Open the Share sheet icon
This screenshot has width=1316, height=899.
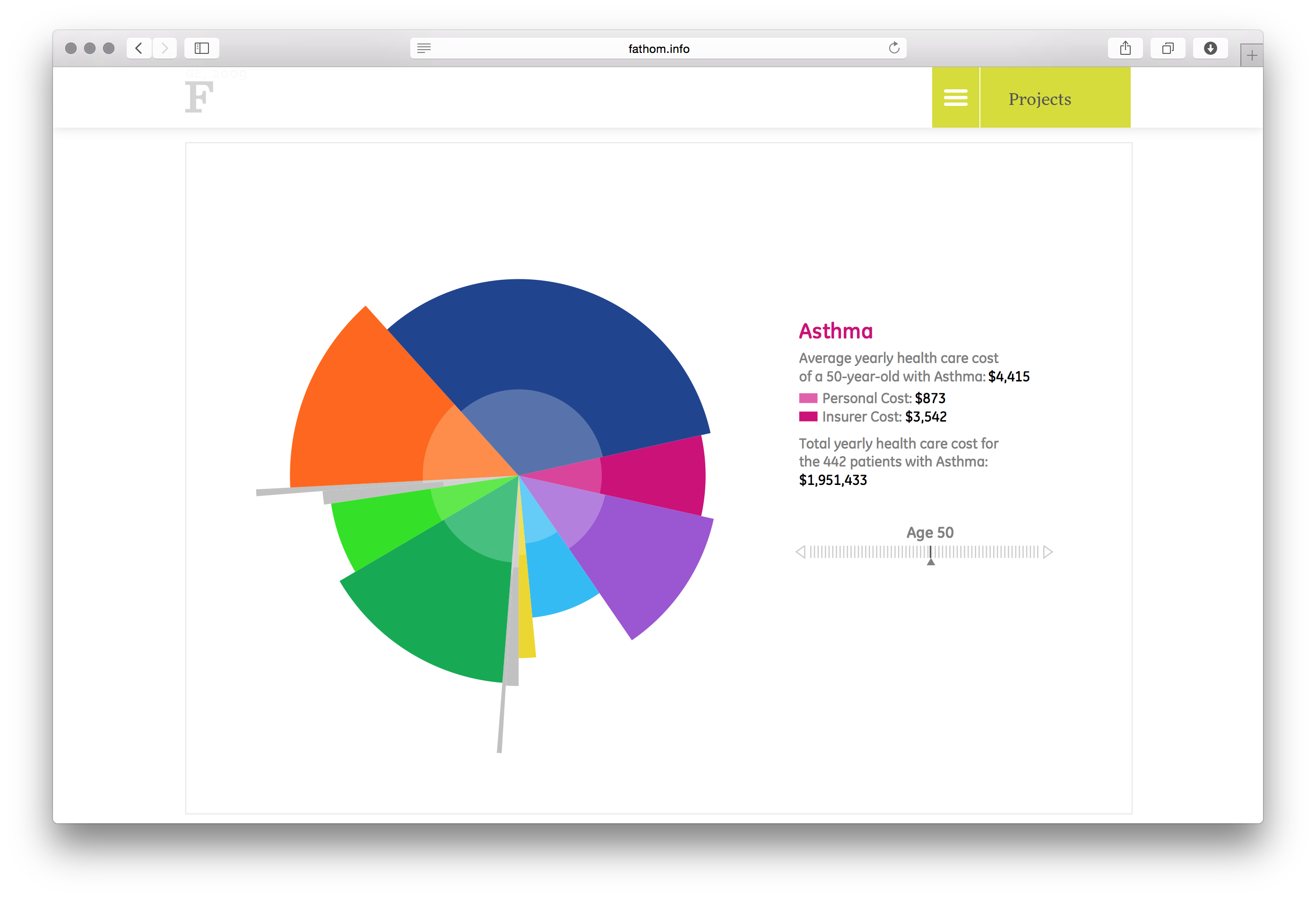click(x=1125, y=48)
